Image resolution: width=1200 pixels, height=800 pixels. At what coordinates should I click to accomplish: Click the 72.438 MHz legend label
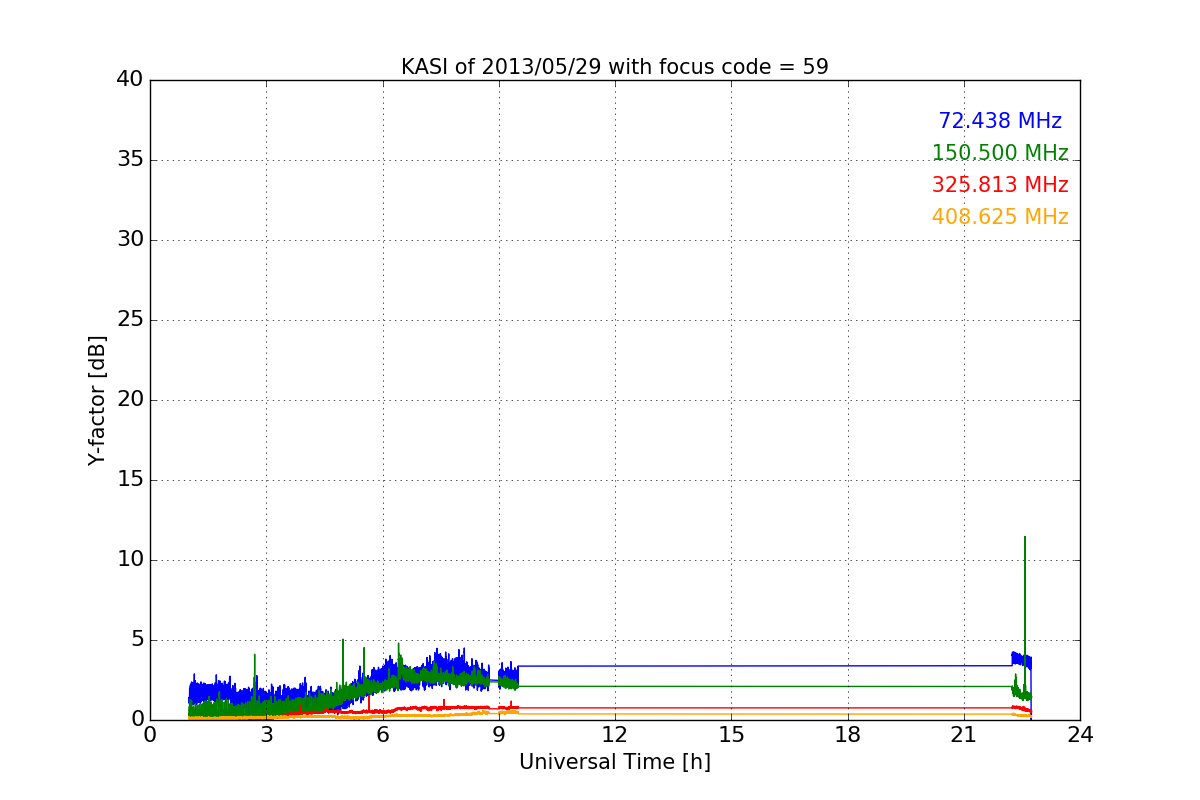1000,121
